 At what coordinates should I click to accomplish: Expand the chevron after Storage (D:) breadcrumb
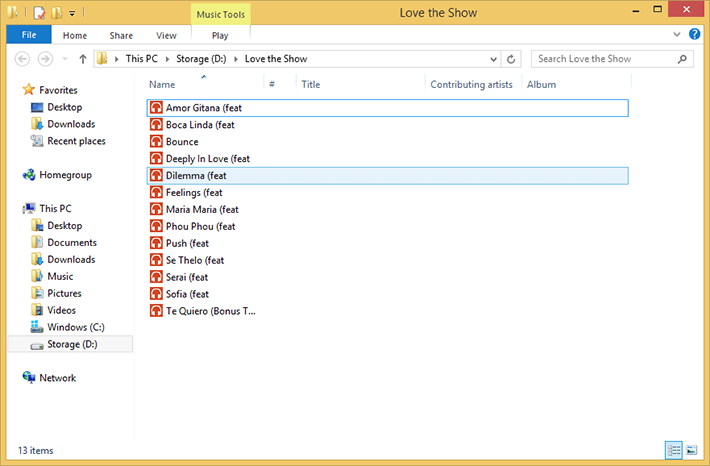coord(235,59)
